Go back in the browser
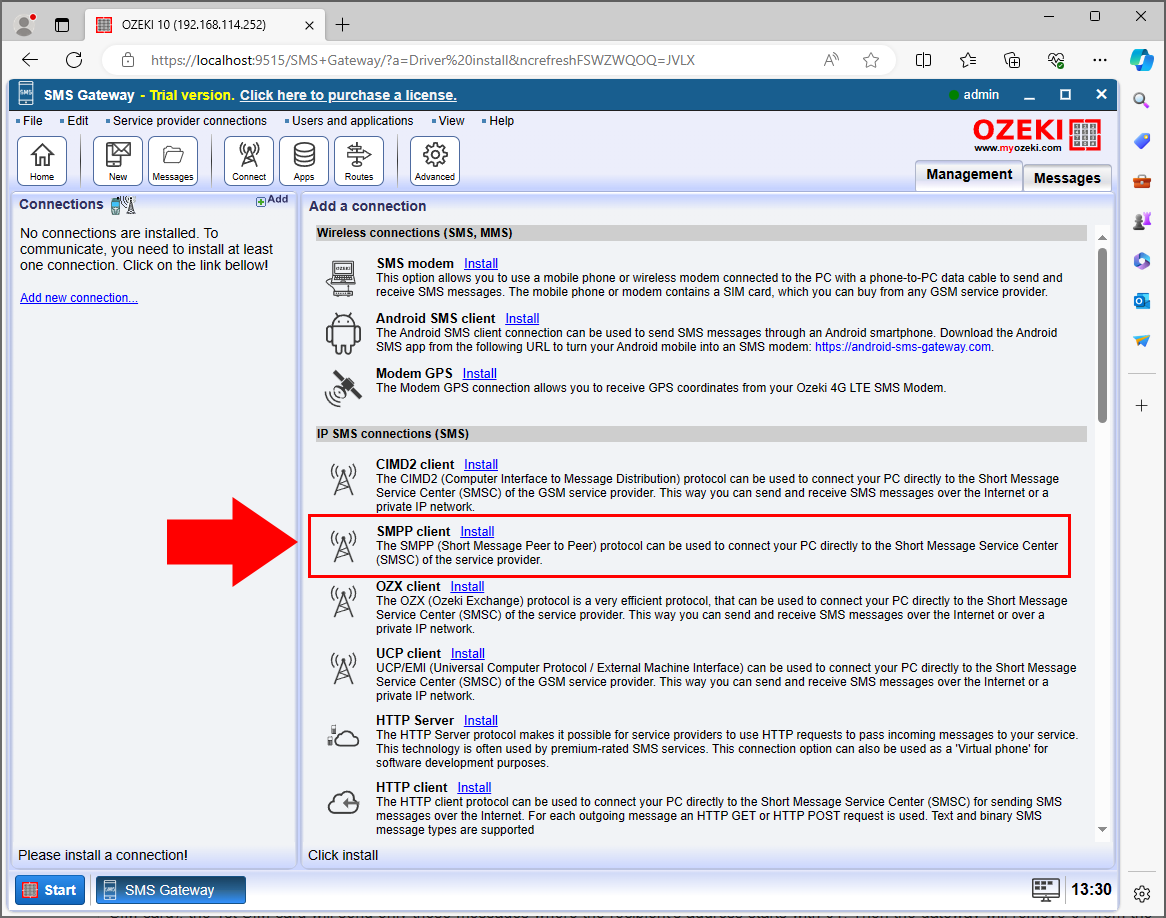Image resolution: width=1166 pixels, height=918 pixels. pos(30,60)
